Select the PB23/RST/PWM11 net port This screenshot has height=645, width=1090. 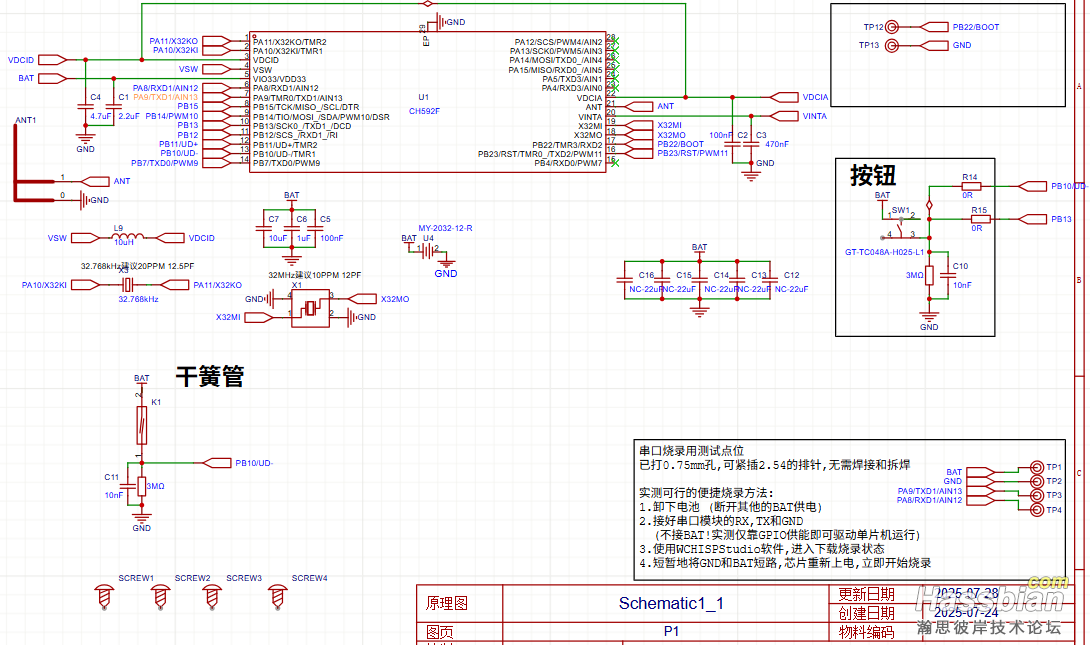pos(640,153)
